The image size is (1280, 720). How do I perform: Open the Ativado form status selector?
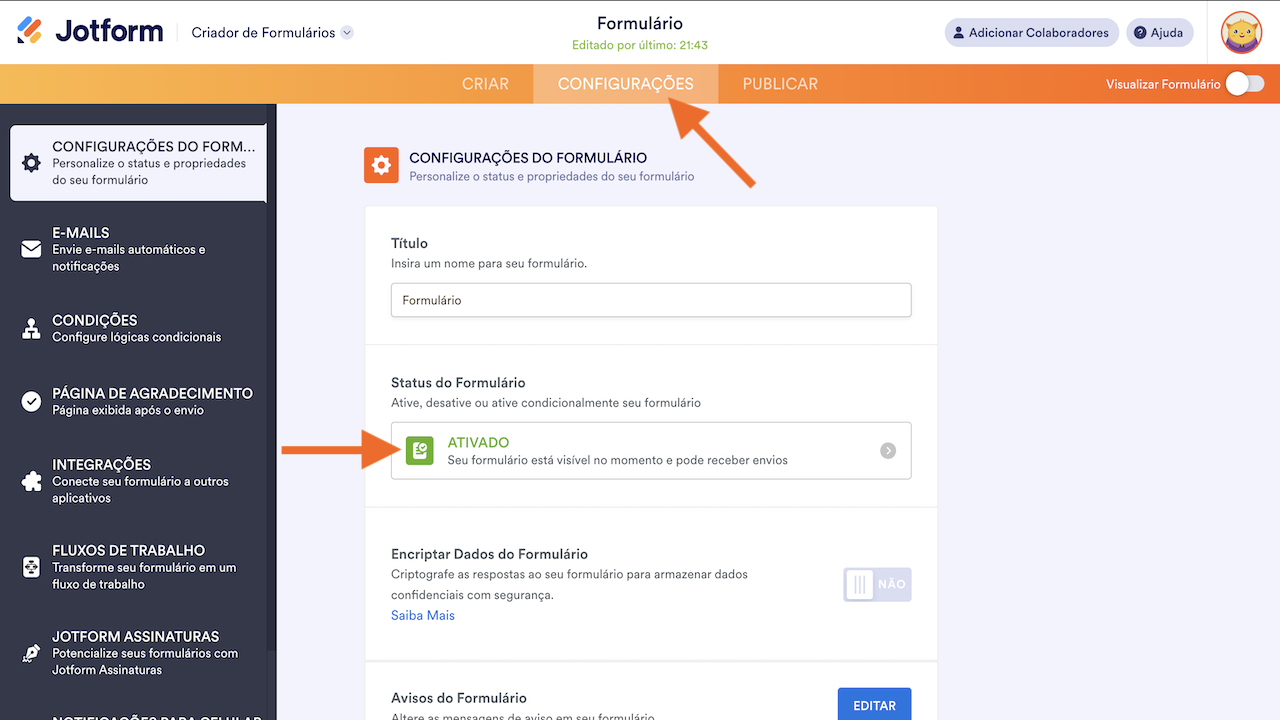(x=650, y=451)
